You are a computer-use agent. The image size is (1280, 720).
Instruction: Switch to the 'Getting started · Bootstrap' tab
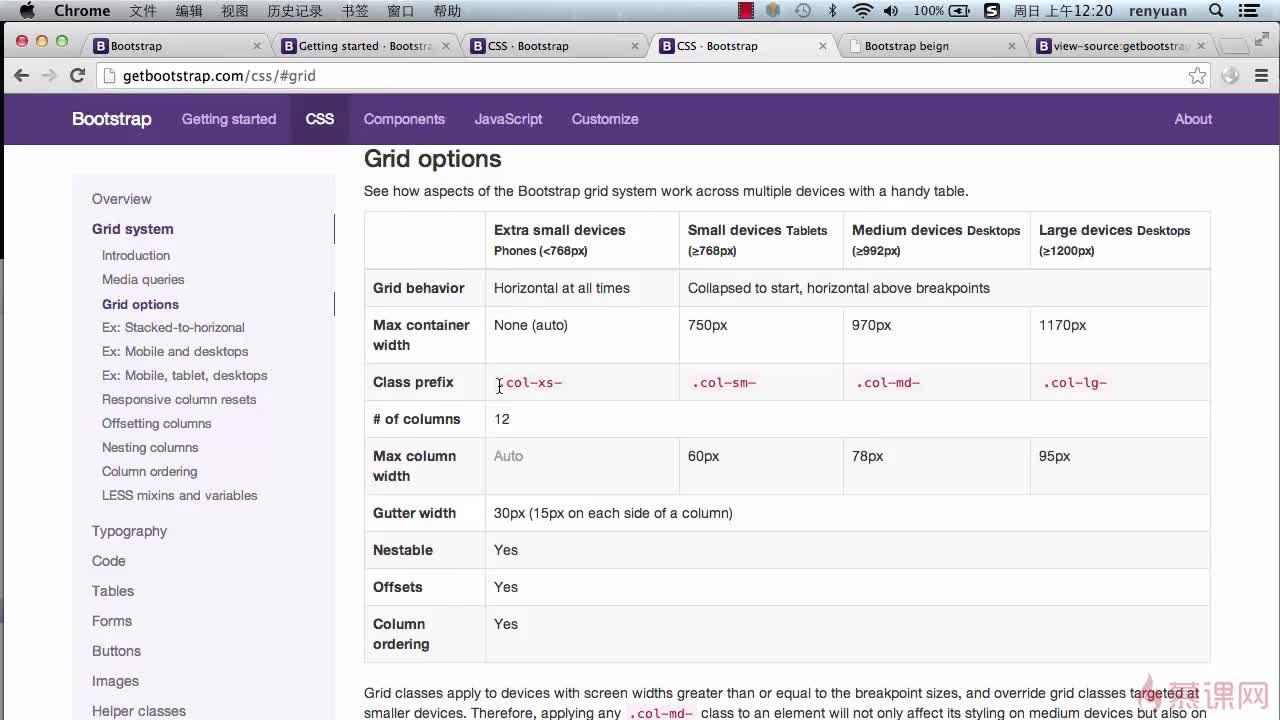[x=364, y=46]
